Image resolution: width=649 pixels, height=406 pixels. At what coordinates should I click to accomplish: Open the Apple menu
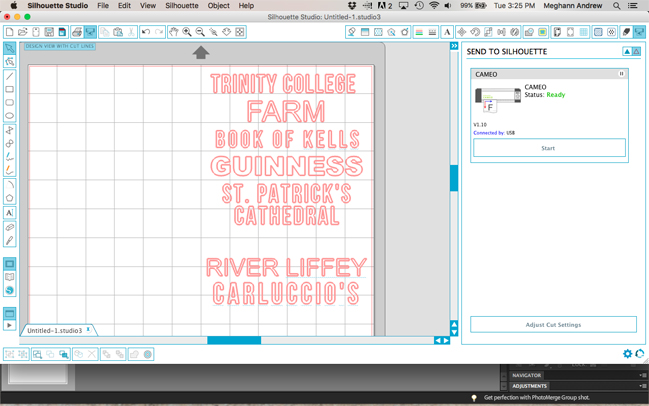point(14,5)
